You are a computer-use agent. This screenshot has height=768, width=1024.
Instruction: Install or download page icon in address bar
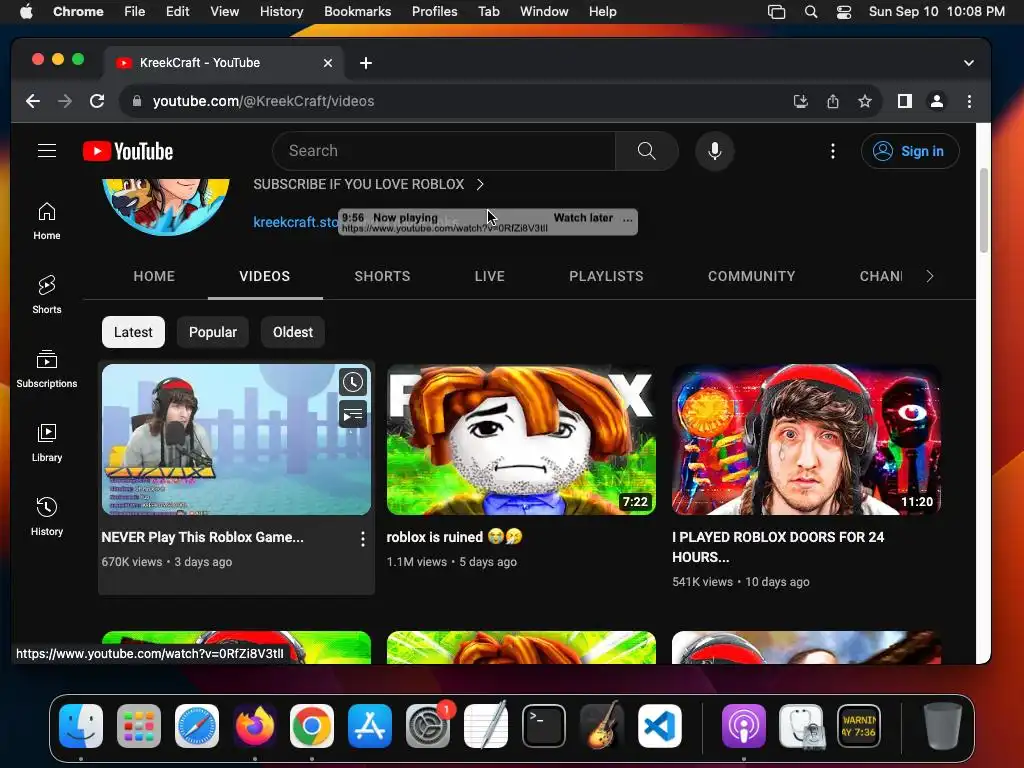click(801, 101)
